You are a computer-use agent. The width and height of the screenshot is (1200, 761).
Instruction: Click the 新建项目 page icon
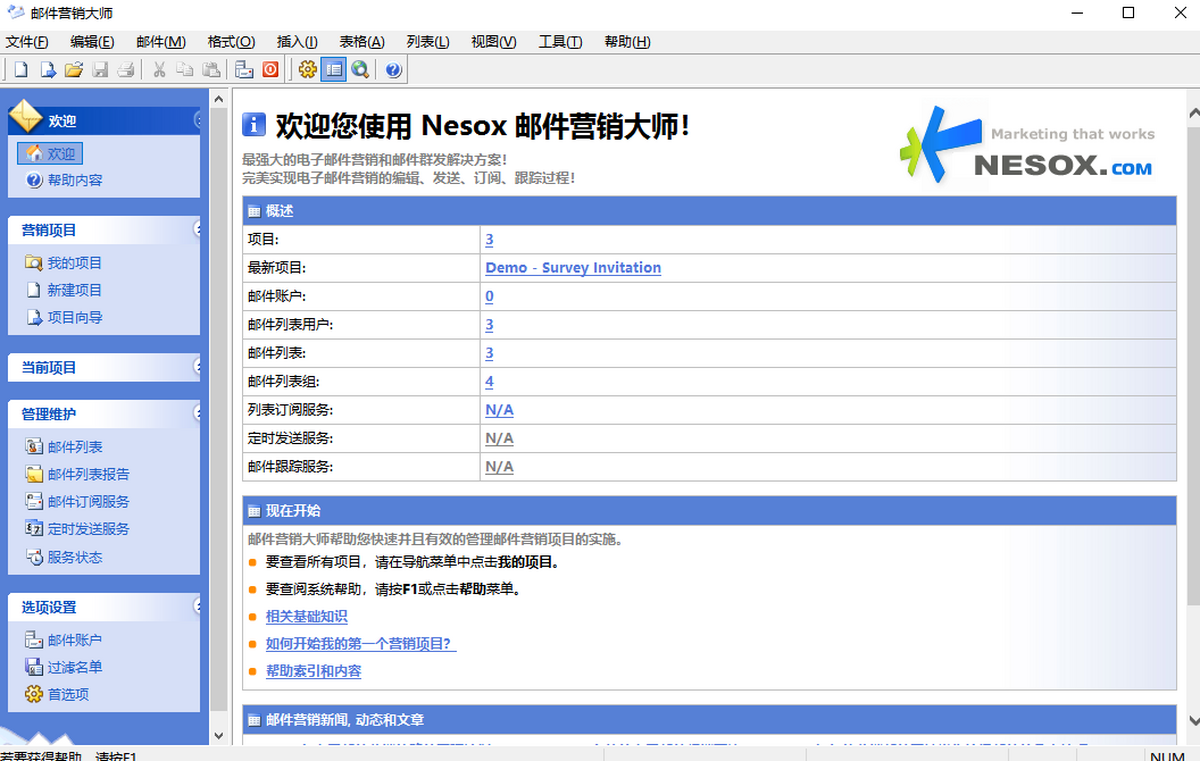(x=34, y=290)
